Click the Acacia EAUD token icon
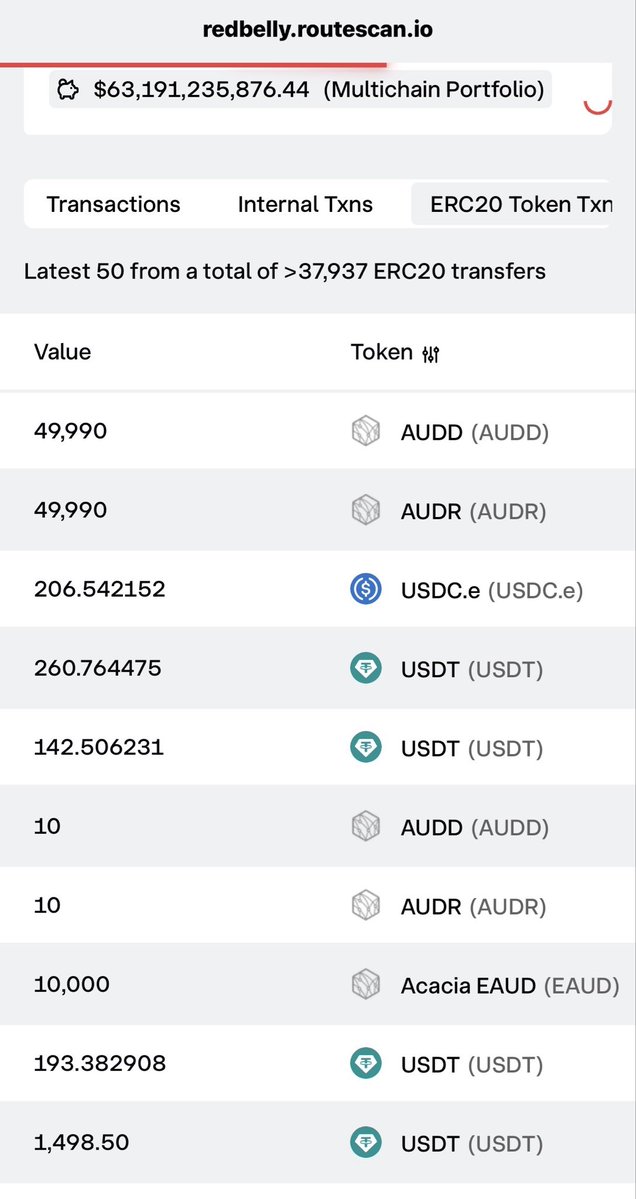The image size is (636, 1199). click(365, 985)
